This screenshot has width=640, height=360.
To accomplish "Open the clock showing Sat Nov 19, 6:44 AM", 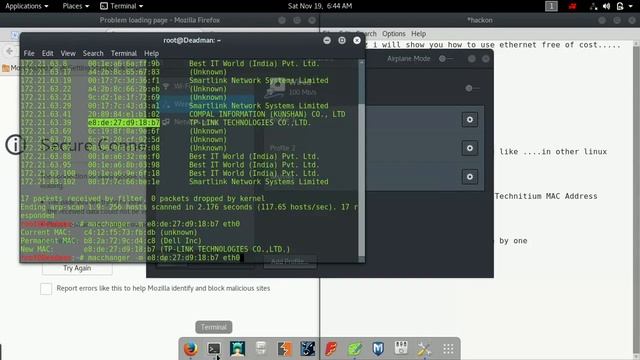I will [320, 6].
